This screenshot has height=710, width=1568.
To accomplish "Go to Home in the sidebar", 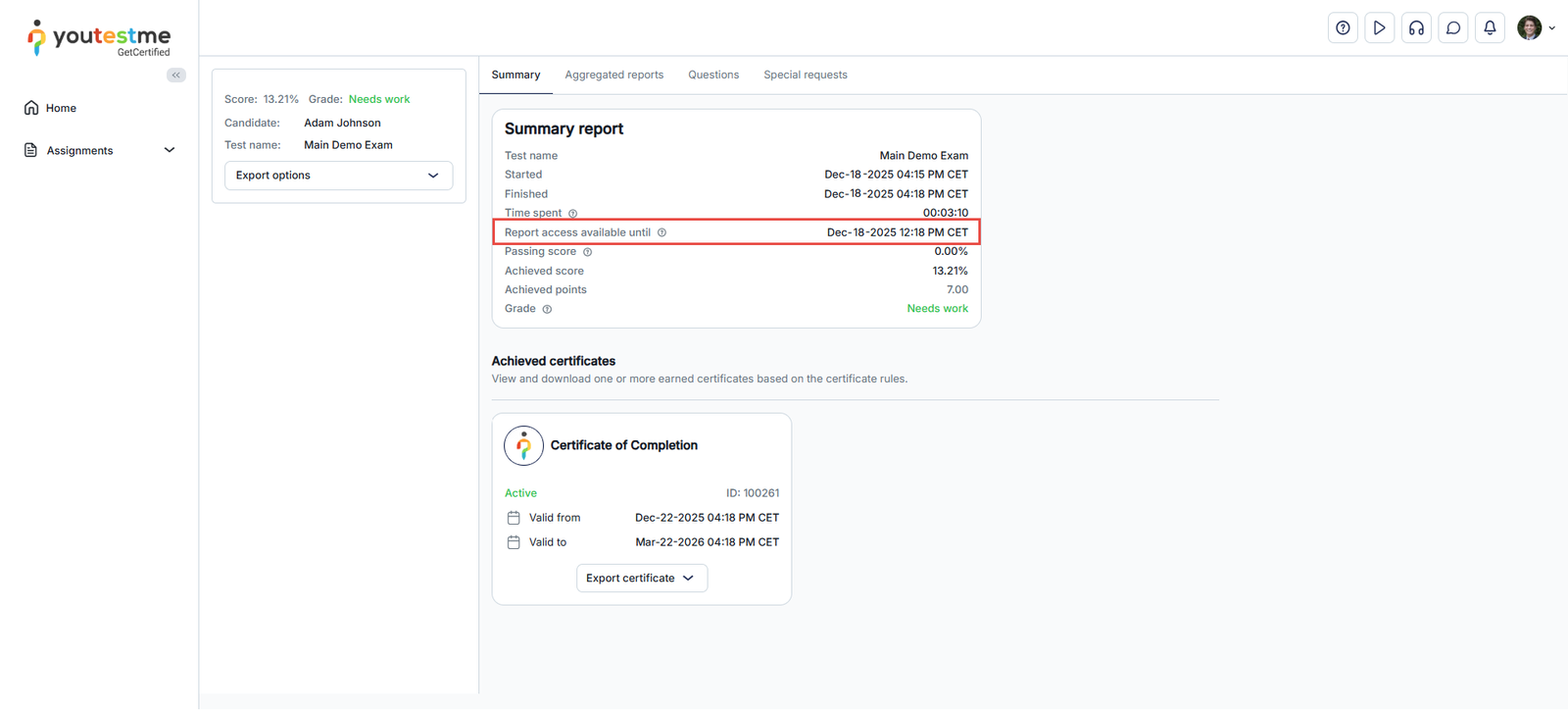I will click(60, 108).
